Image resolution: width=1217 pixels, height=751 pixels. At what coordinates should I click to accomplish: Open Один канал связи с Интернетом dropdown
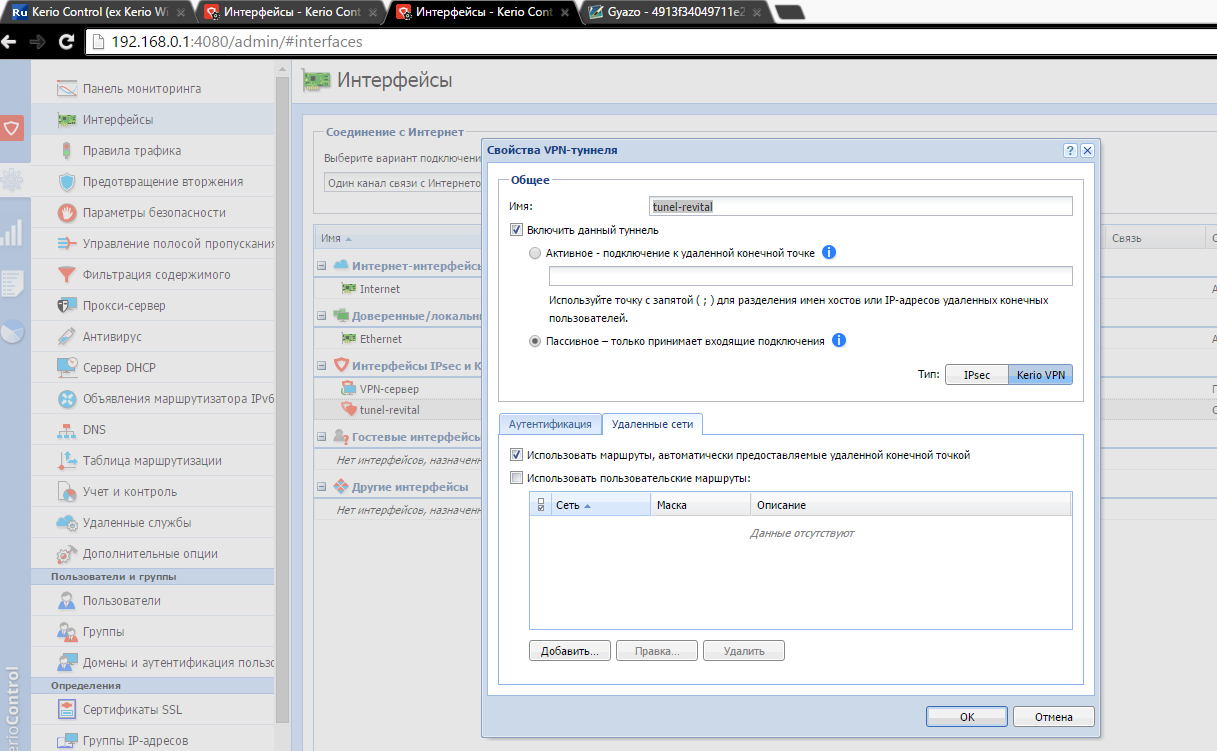click(403, 183)
